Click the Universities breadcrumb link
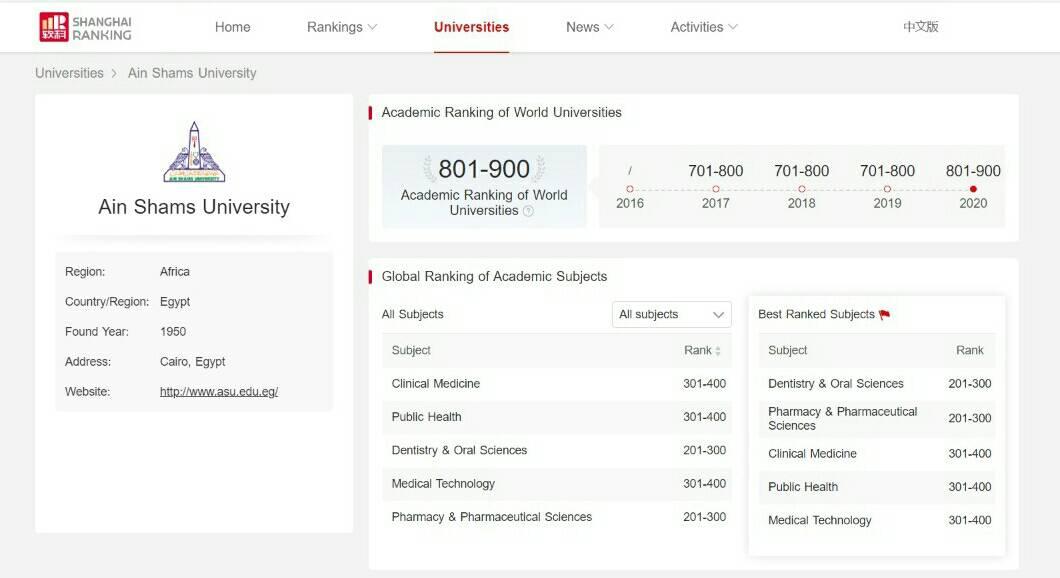This screenshot has height=578, width=1060. pyautogui.click(x=69, y=73)
